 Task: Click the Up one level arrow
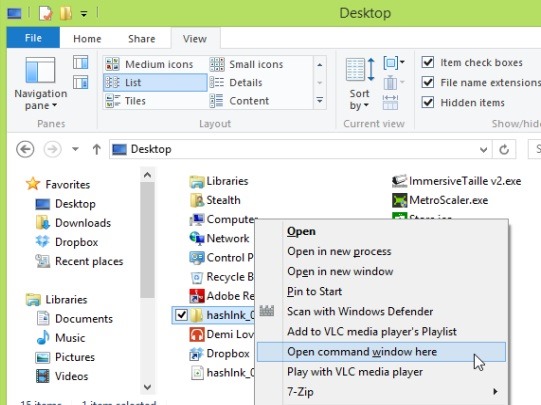[x=97, y=149]
